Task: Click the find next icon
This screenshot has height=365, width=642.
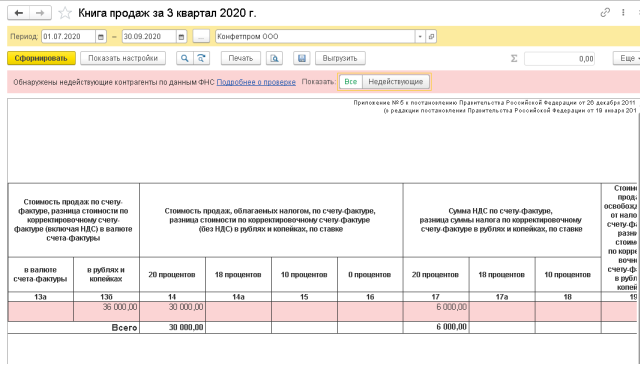Action: tap(201, 59)
